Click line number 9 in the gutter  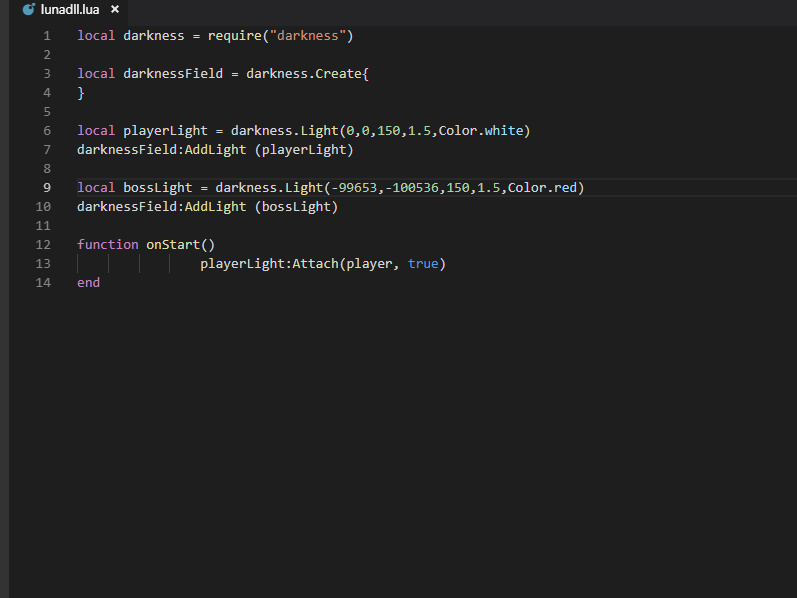pyautogui.click(x=47, y=188)
